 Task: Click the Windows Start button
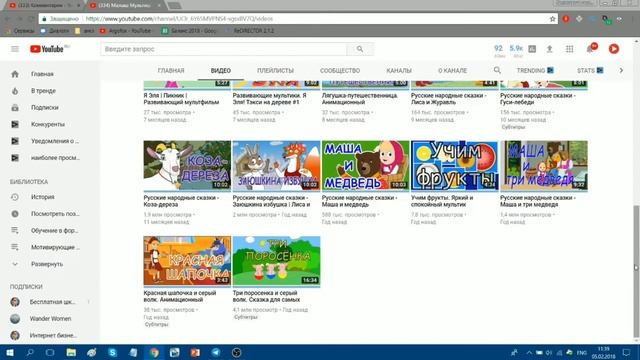click(10, 352)
